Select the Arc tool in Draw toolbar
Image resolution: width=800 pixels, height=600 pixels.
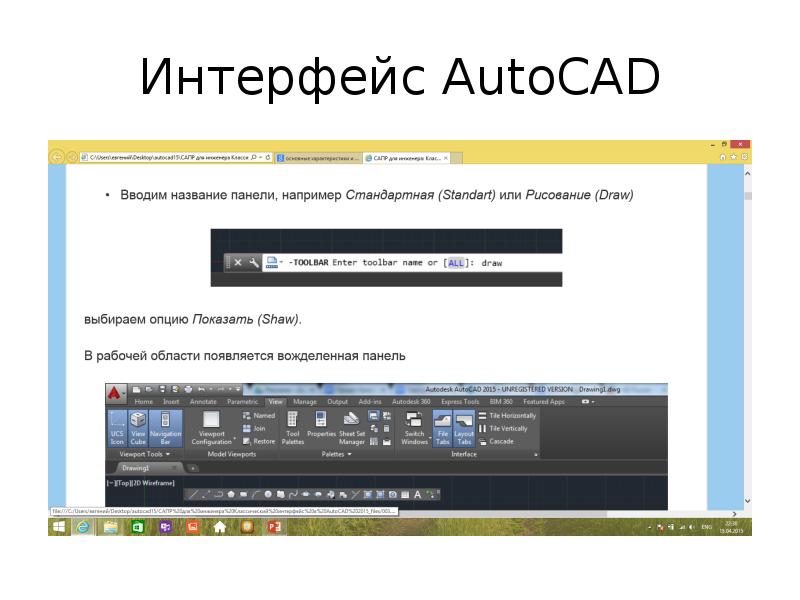point(256,494)
